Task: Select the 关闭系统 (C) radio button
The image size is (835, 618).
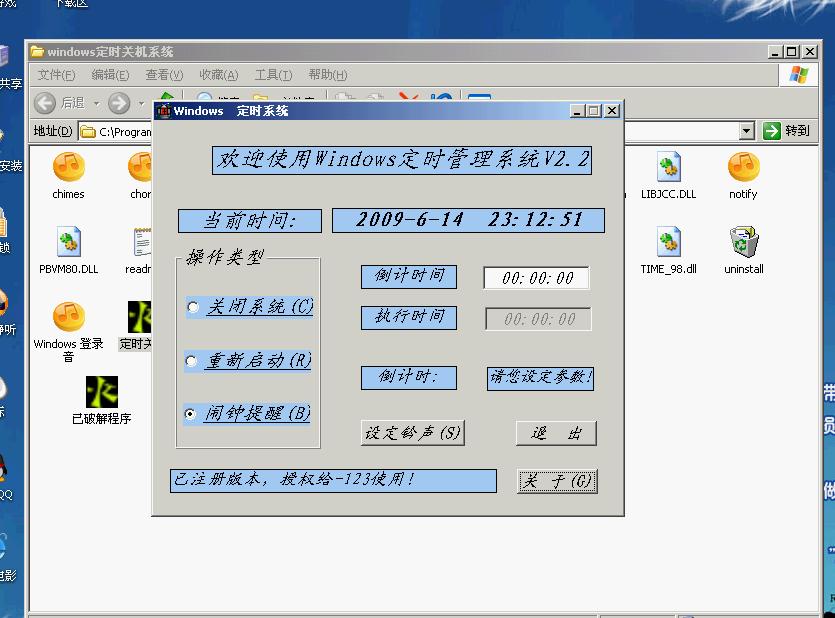Action: pyautogui.click(x=193, y=307)
